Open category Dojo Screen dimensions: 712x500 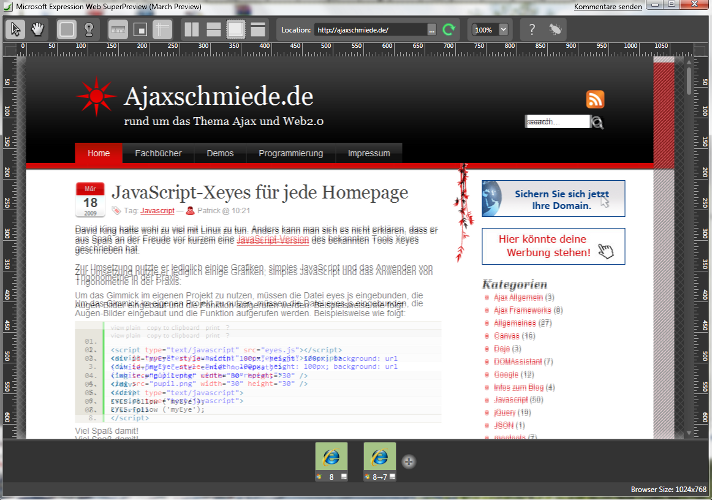click(502, 349)
